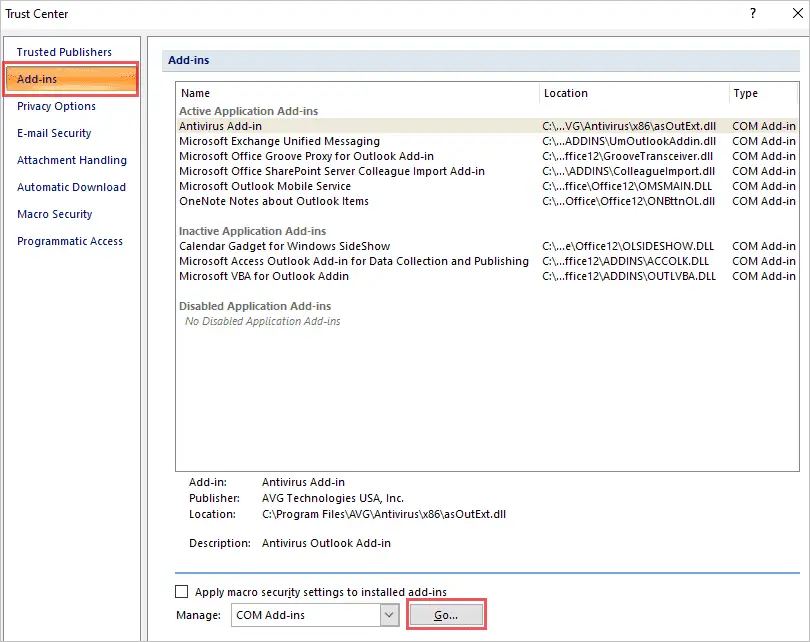
Task: Open Privacy Options section
Action: [56, 106]
